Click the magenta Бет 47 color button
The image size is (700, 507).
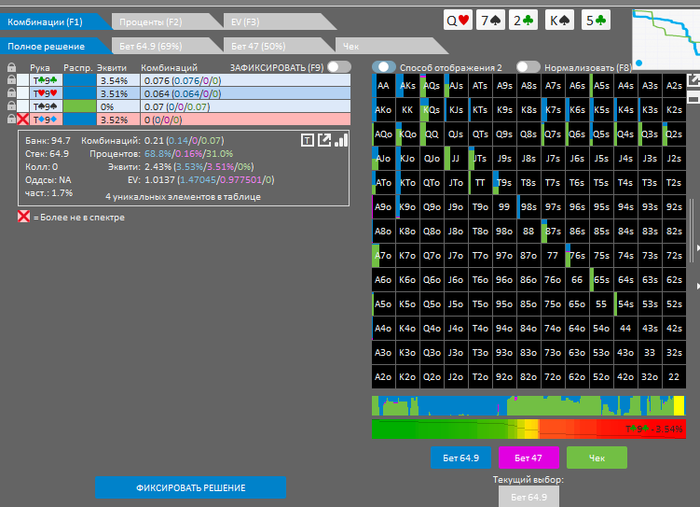529,458
